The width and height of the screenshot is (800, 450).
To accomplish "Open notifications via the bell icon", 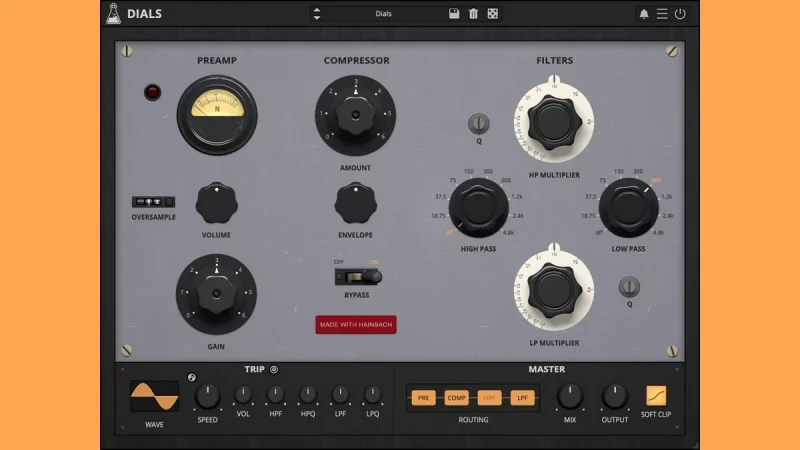I will pyautogui.click(x=644, y=14).
